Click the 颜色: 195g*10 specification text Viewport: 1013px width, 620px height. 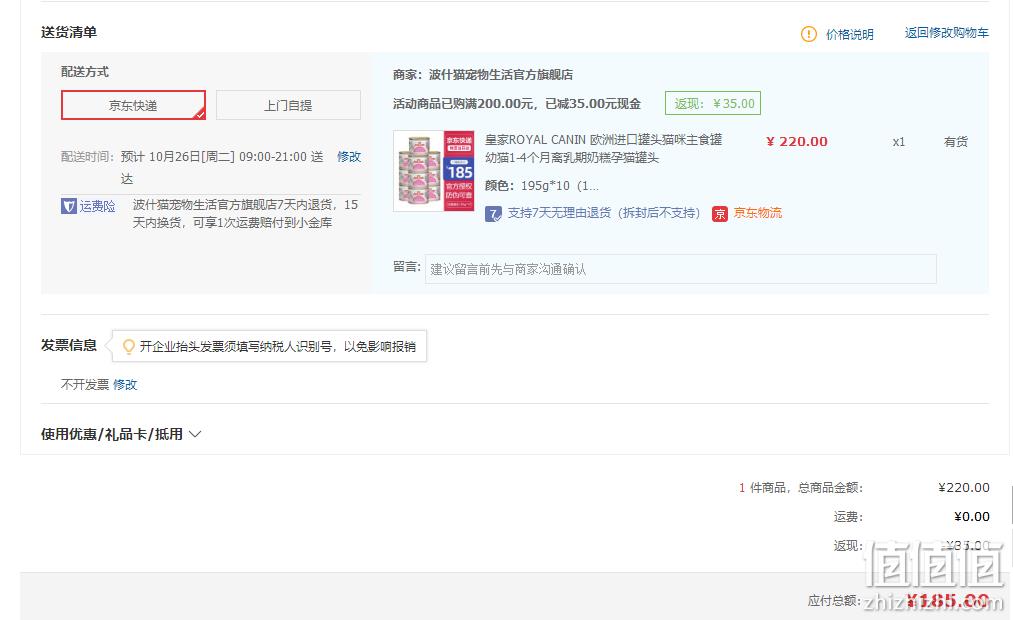click(541, 186)
